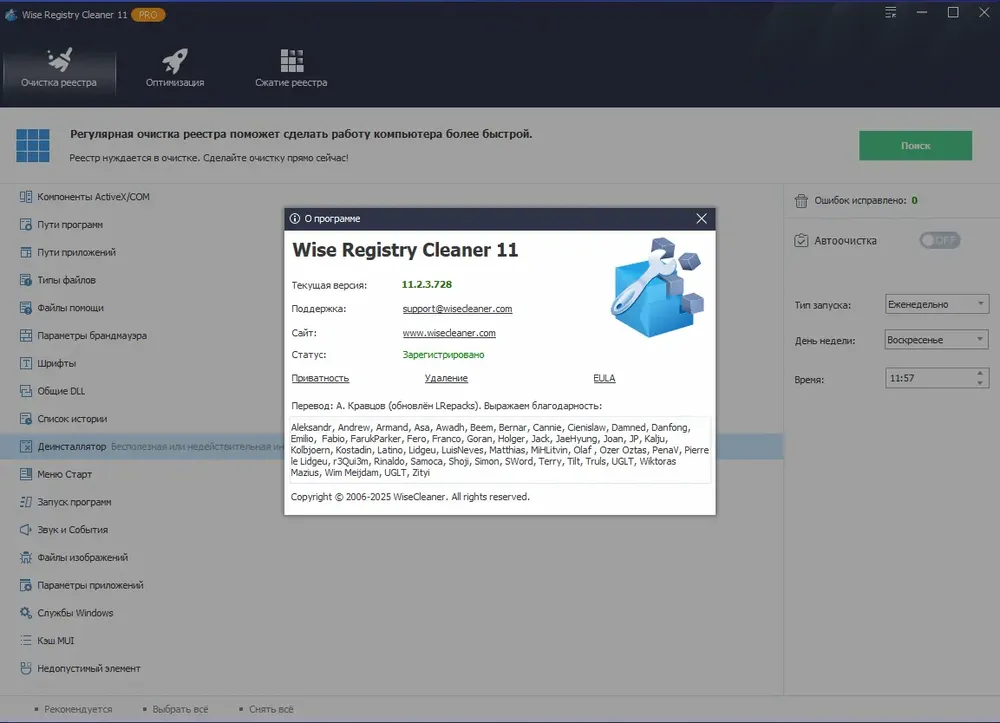Image resolution: width=1000 pixels, height=723 pixels.
Task: Click the Кэш MUI icon
Action: pos(26,641)
